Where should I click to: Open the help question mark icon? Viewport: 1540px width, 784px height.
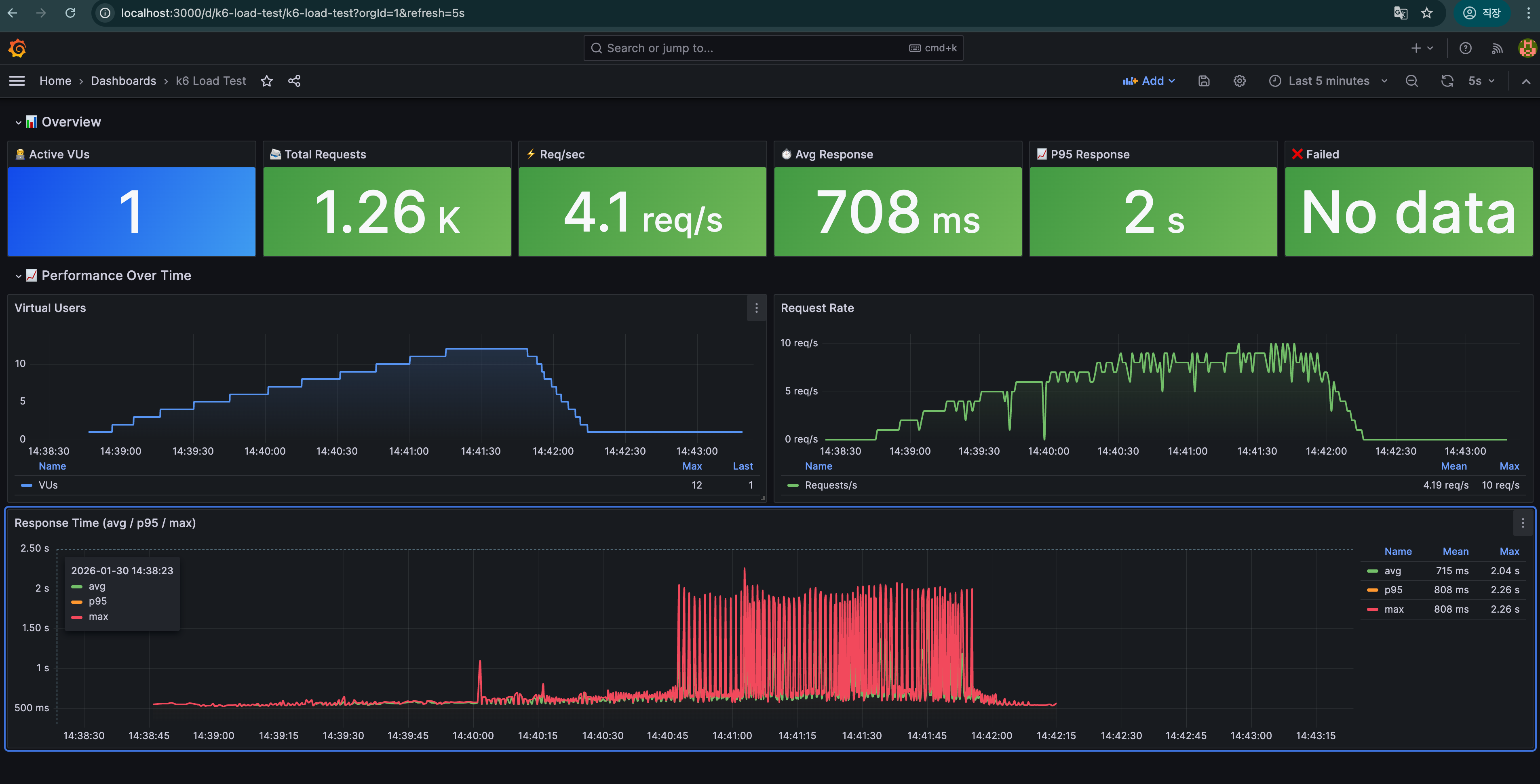[x=1465, y=48]
